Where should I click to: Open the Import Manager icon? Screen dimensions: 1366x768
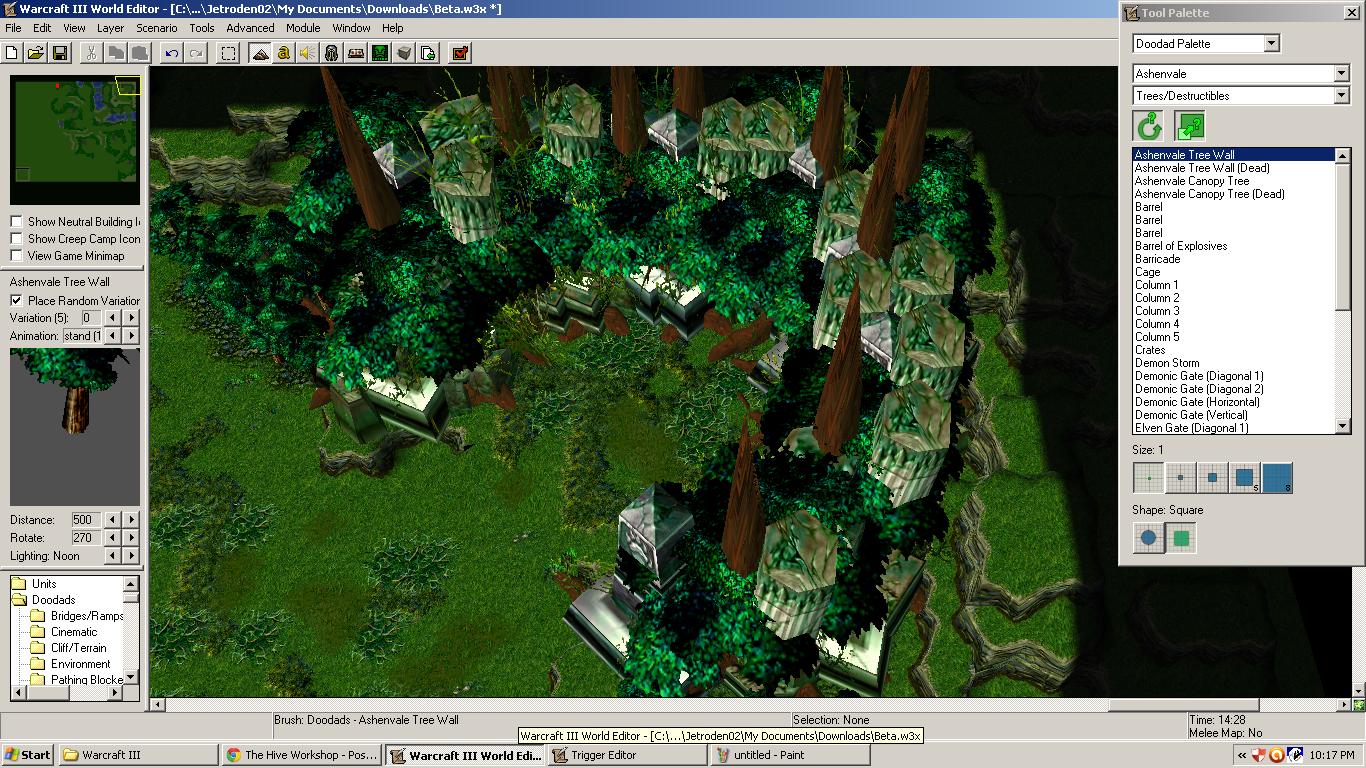428,53
